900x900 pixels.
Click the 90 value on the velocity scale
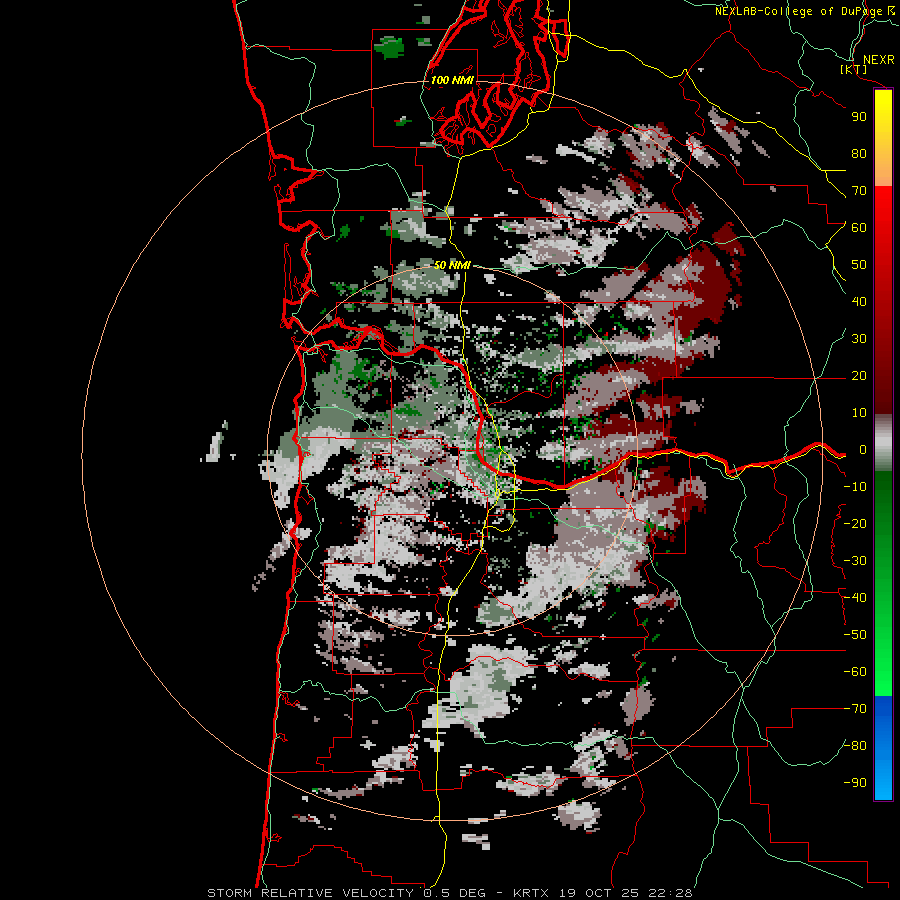[859, 117]
